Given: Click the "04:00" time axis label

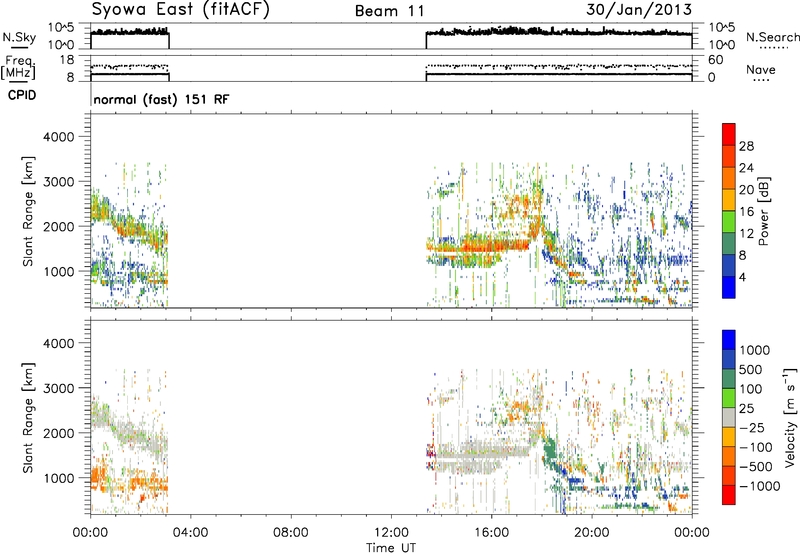Looking at the screenshot, I should 190,533.
